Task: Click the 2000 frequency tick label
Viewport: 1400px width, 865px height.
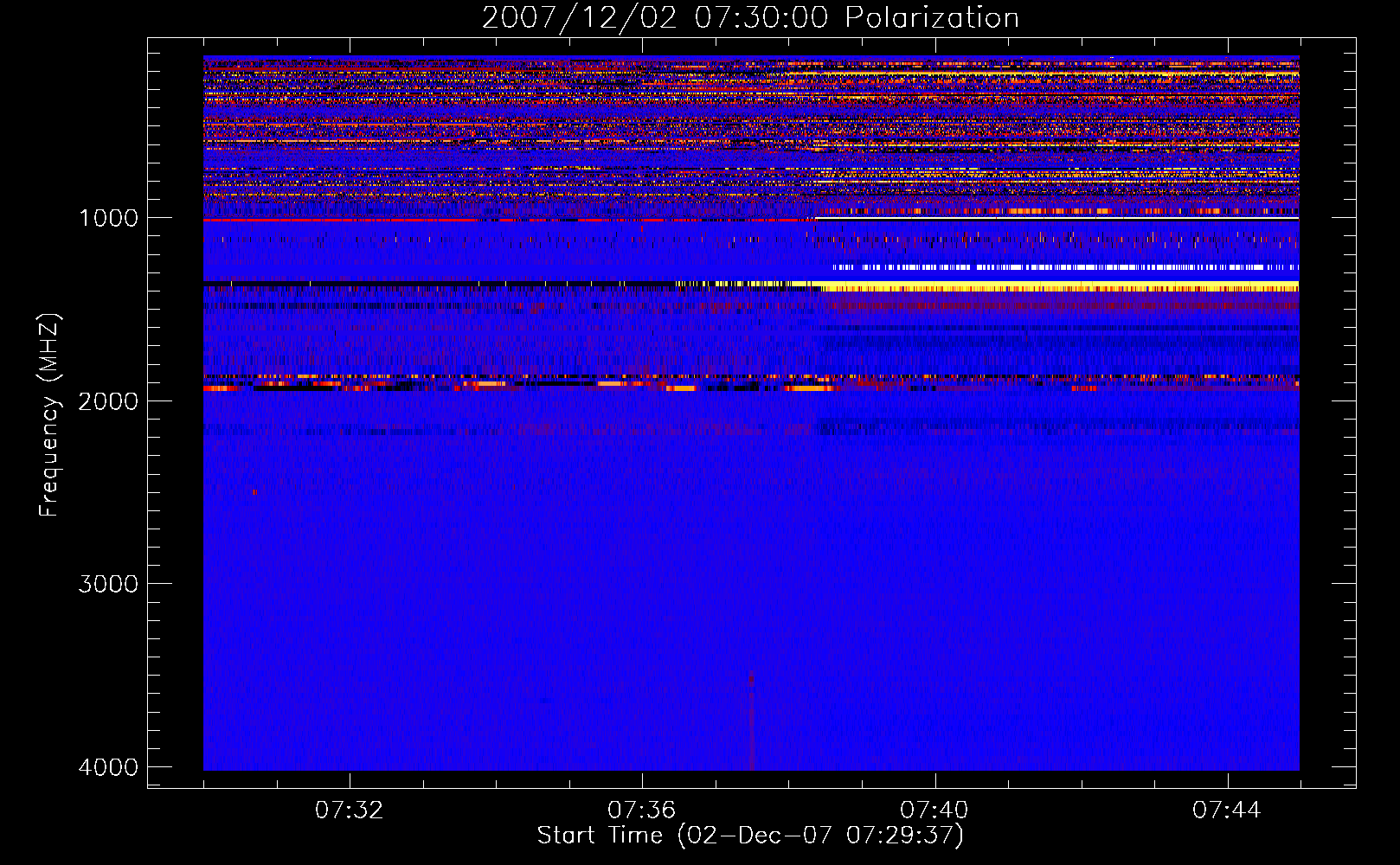Action: click(x=109, y=401)
